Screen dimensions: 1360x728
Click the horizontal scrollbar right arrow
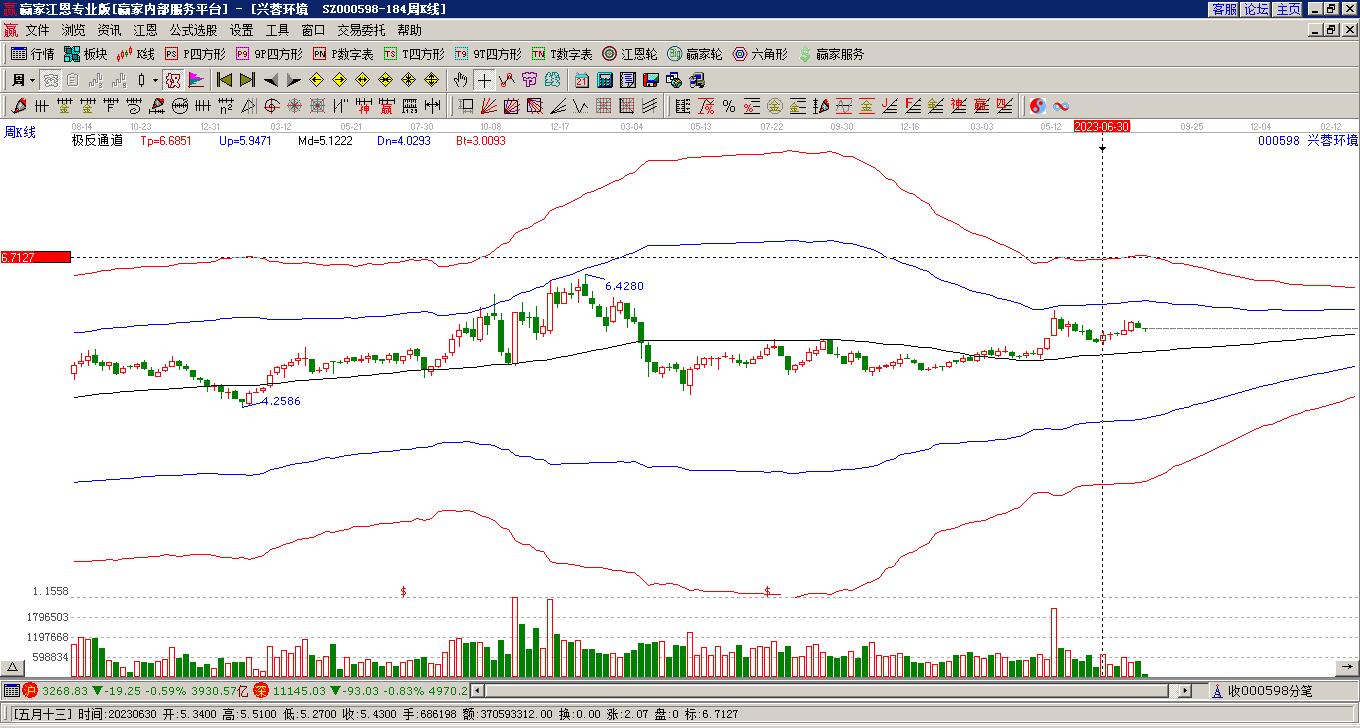(x=1185, y=690)
